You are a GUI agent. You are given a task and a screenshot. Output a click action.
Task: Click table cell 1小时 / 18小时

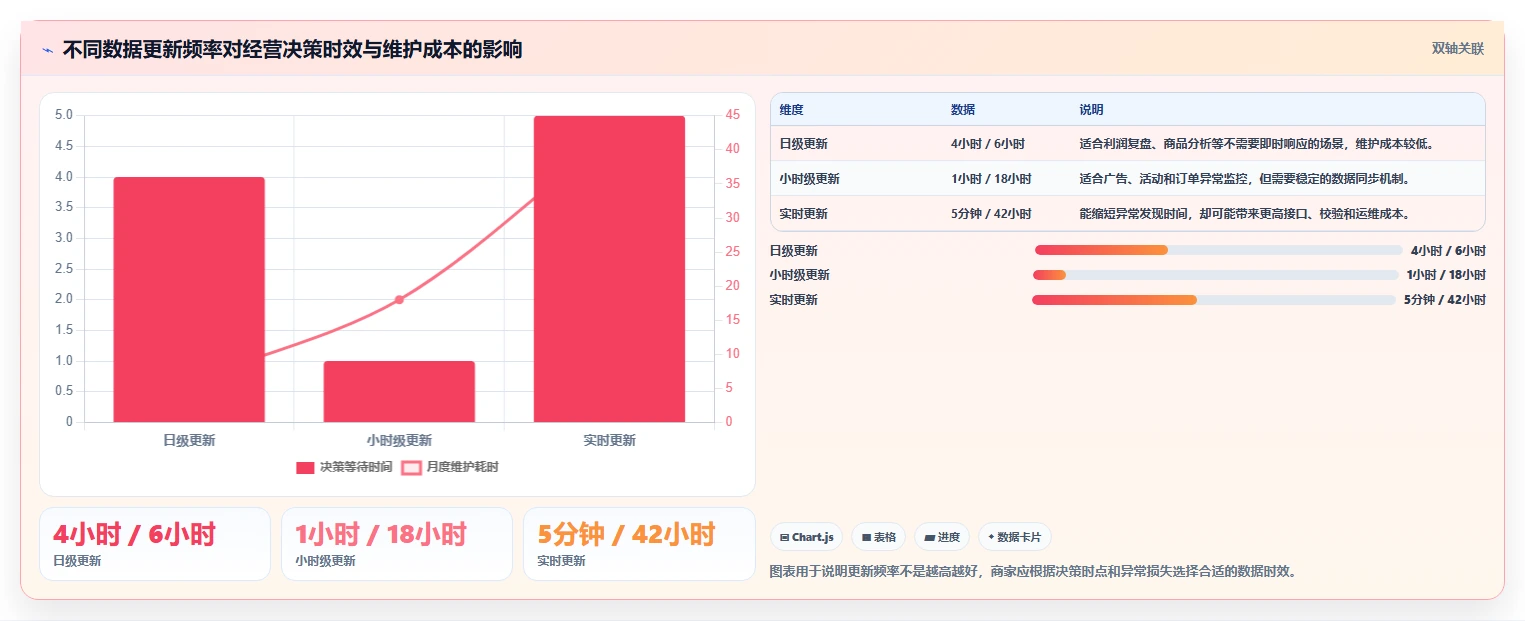point(990,179)
